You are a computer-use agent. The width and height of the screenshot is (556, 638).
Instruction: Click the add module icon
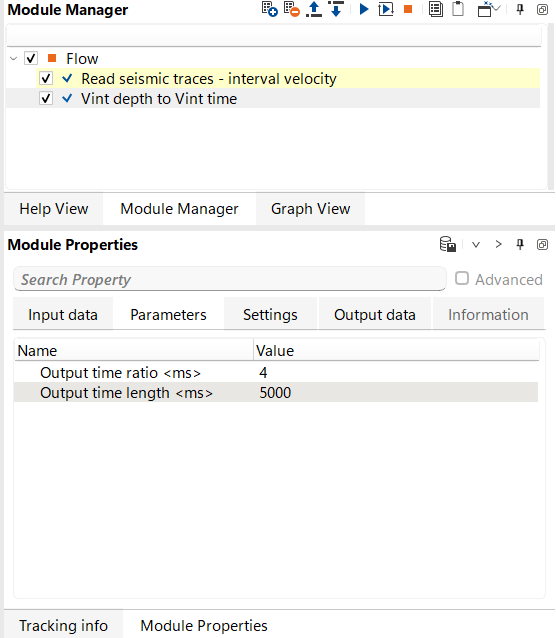click(x=269, y=9)
